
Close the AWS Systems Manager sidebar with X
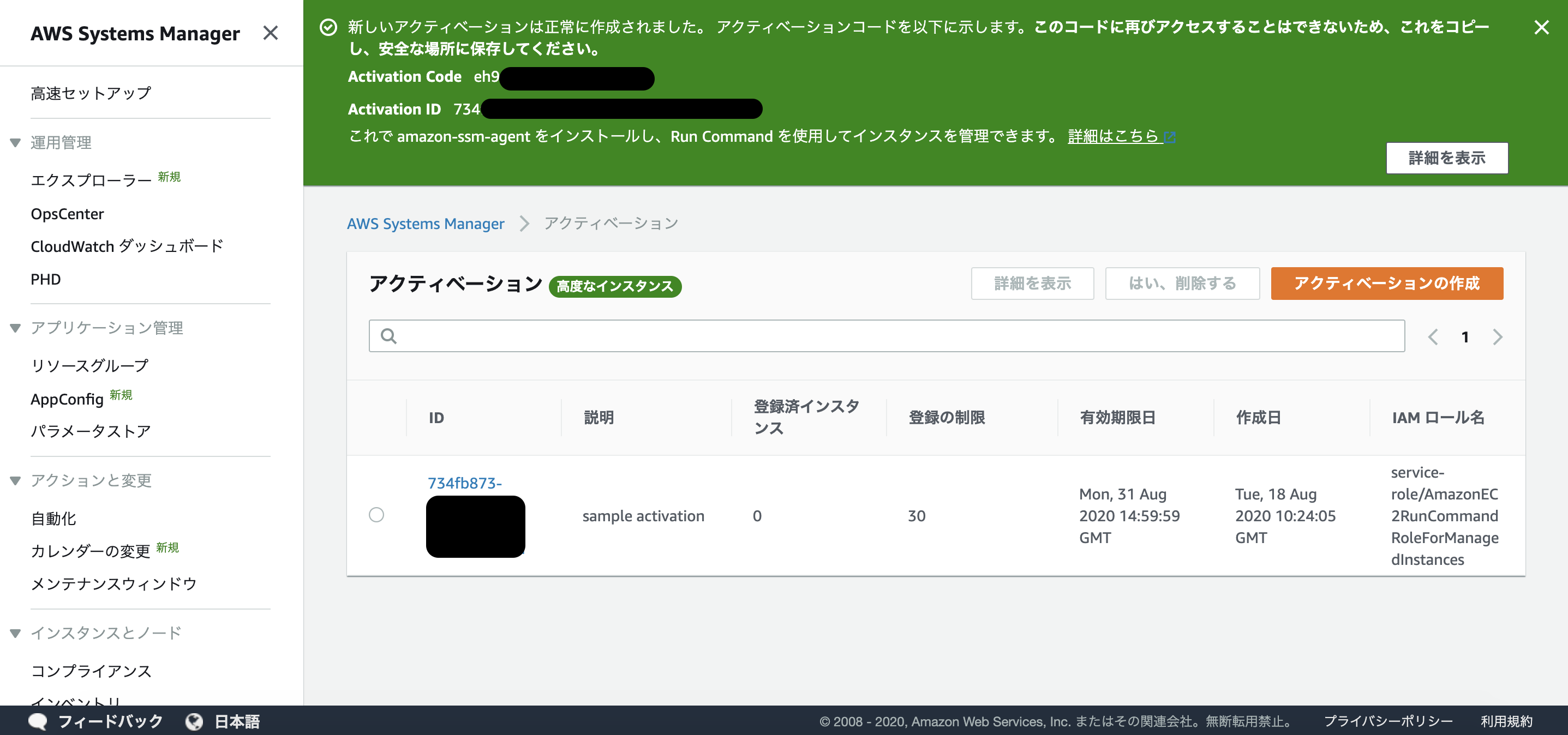tap(270, 33)
